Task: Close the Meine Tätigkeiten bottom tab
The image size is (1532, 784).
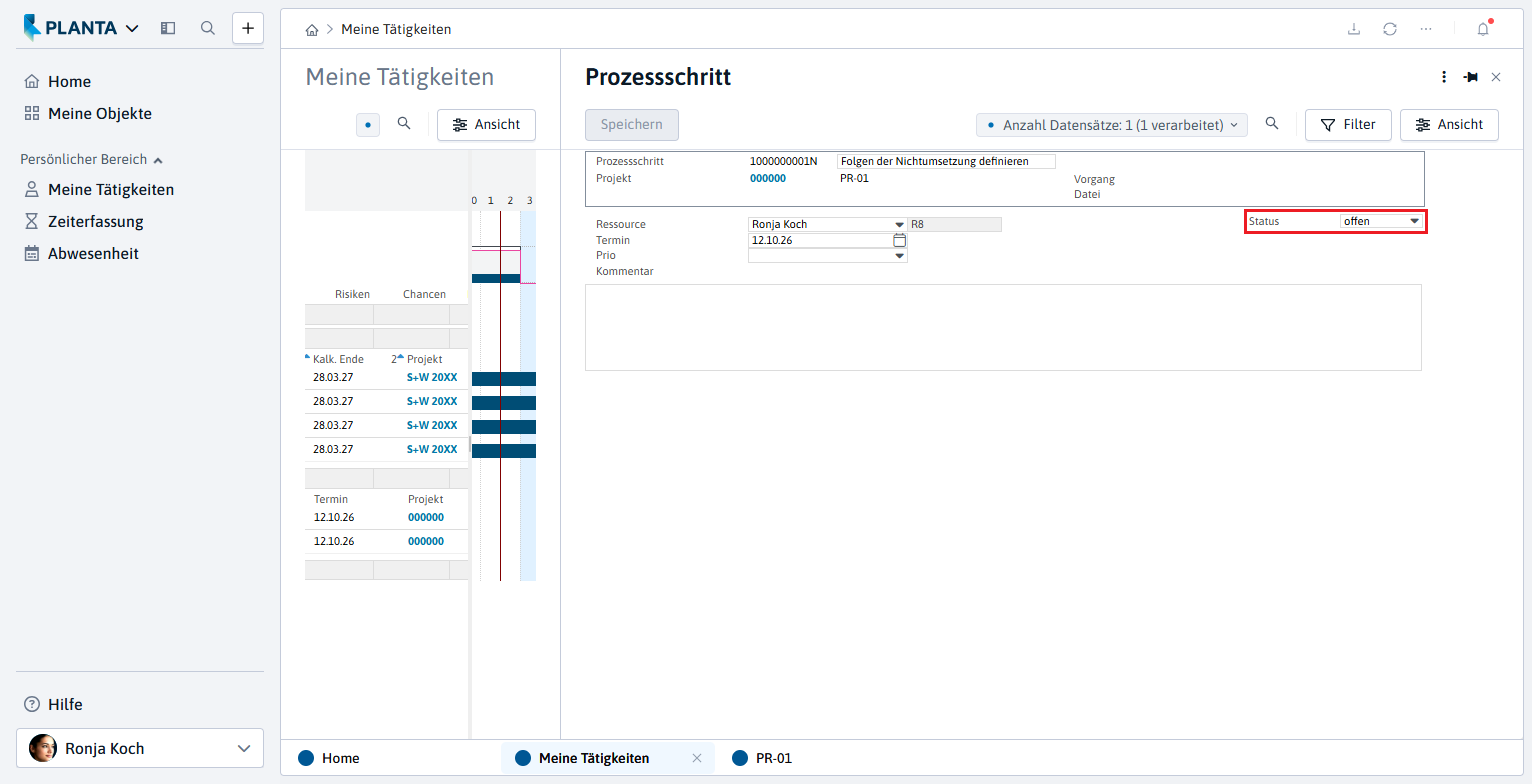Action: coord(697,758)
